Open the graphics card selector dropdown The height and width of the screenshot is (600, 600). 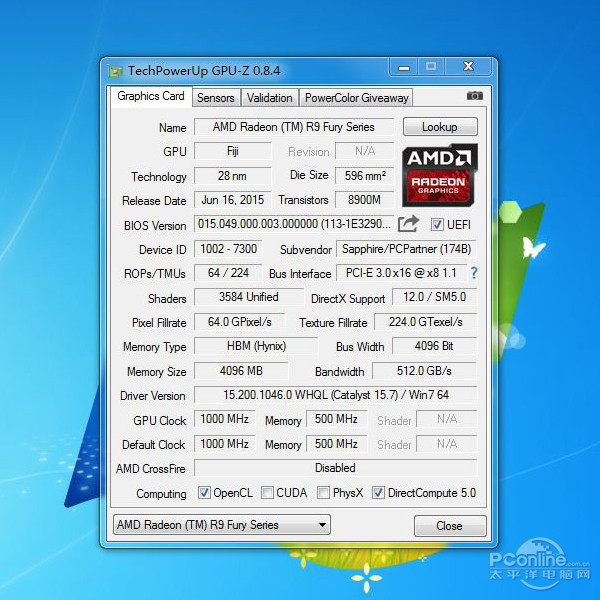click(222, 525)
